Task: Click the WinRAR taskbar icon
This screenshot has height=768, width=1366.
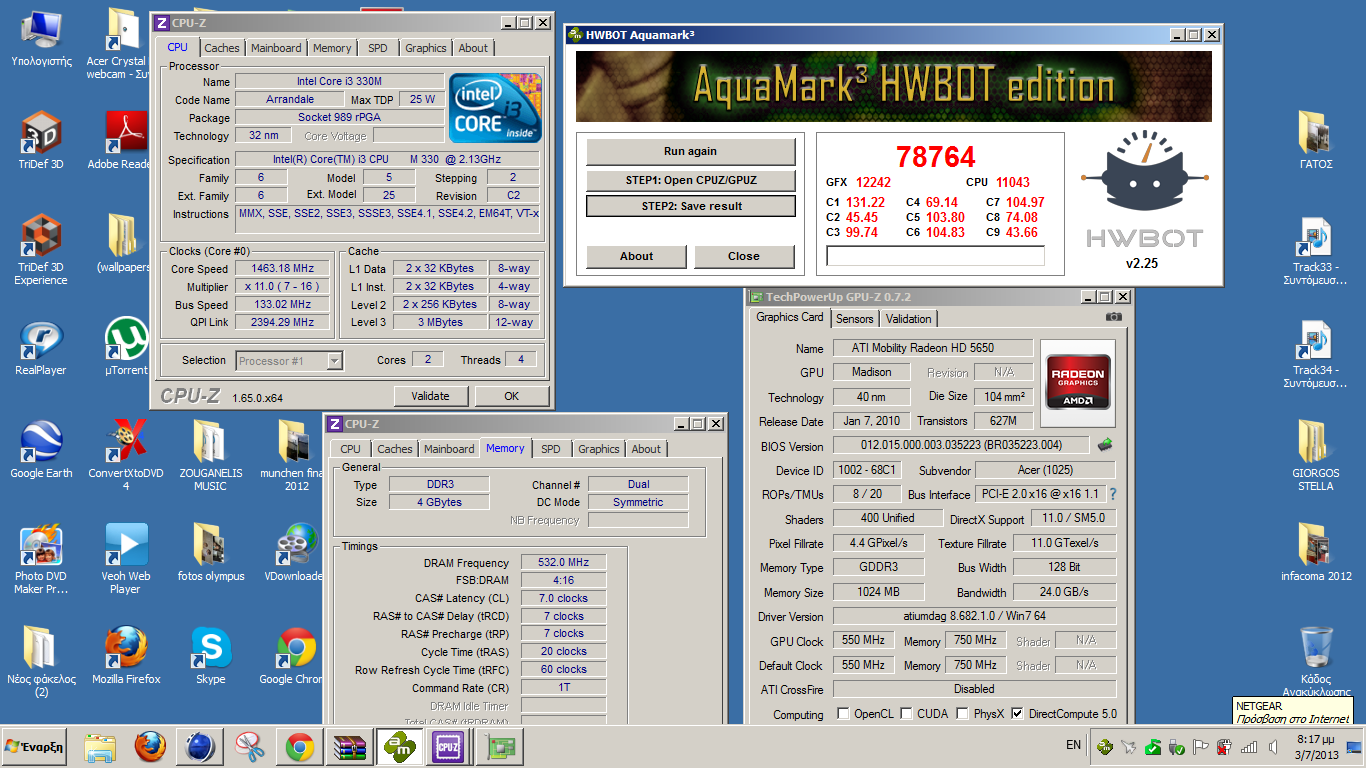Action: (x=350, y=746)
